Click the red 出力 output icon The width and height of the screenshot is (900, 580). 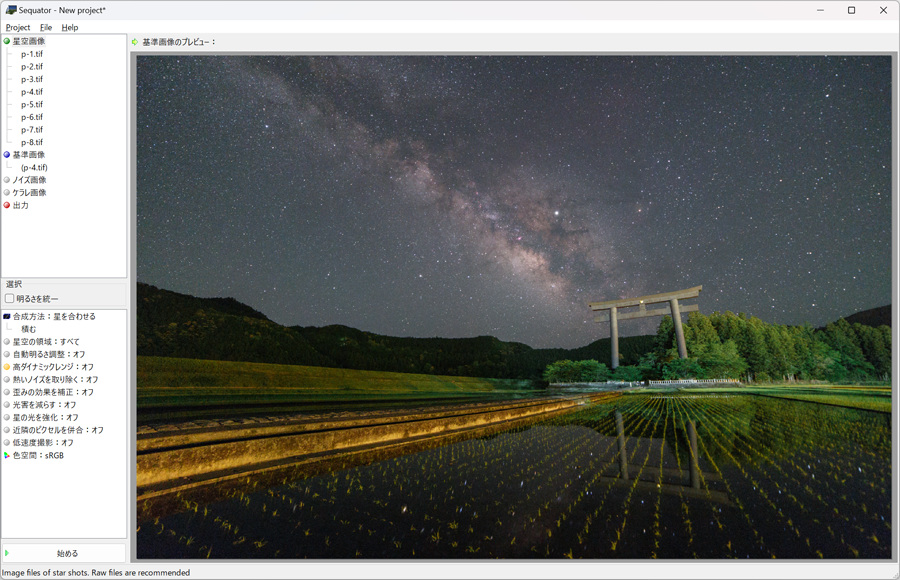point(7,205)
